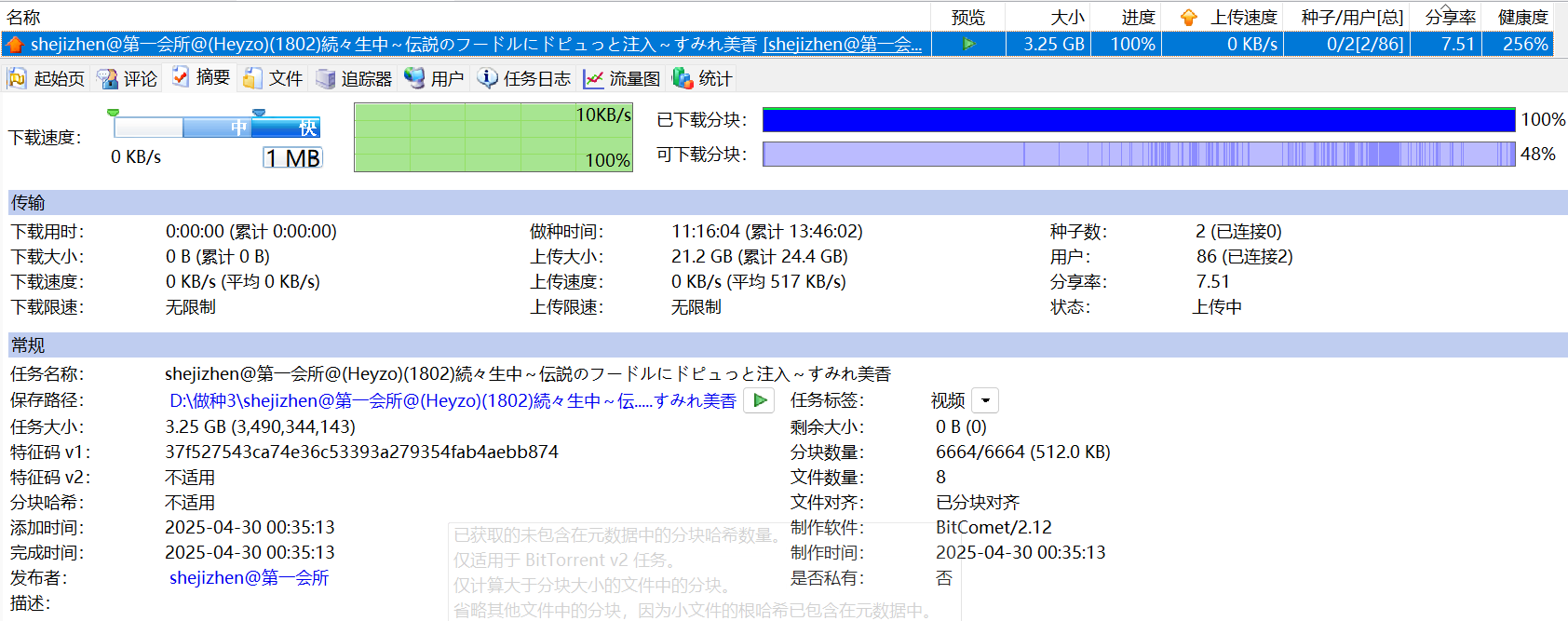Viewport: 1568px width, 621px height.
Task: Click the 特征码 v1 hash value
Action: (361, 452)
